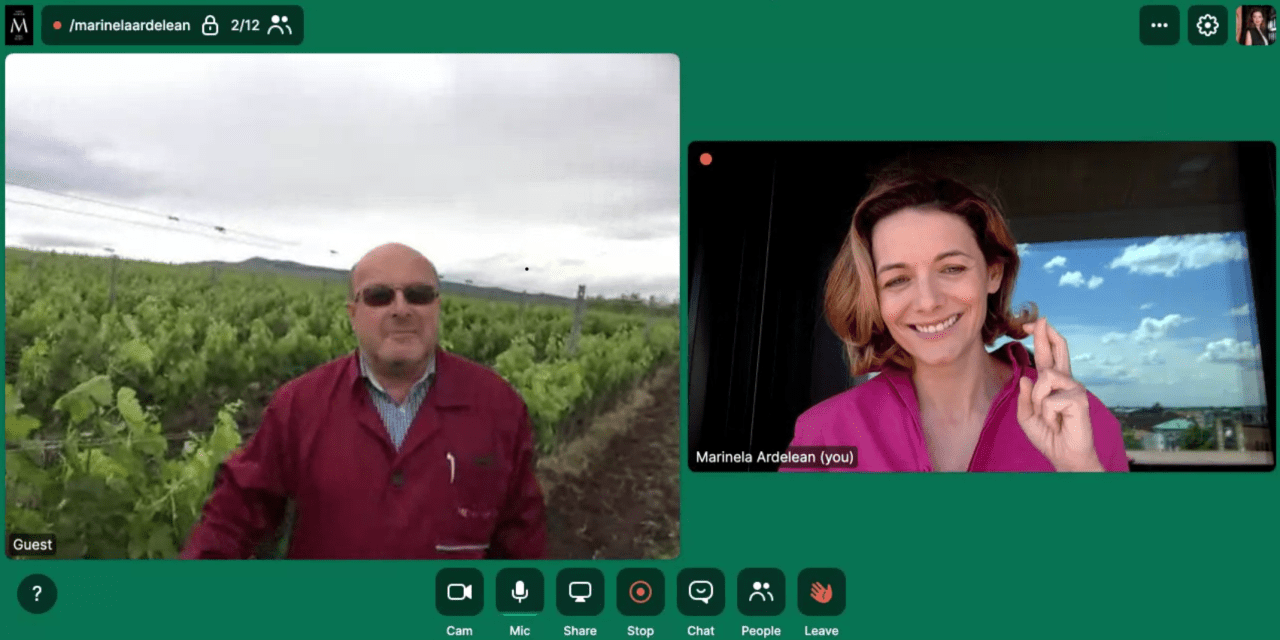
Task: Select the Marinela Ardelean video tile
Action: click(x=981, y=306)
